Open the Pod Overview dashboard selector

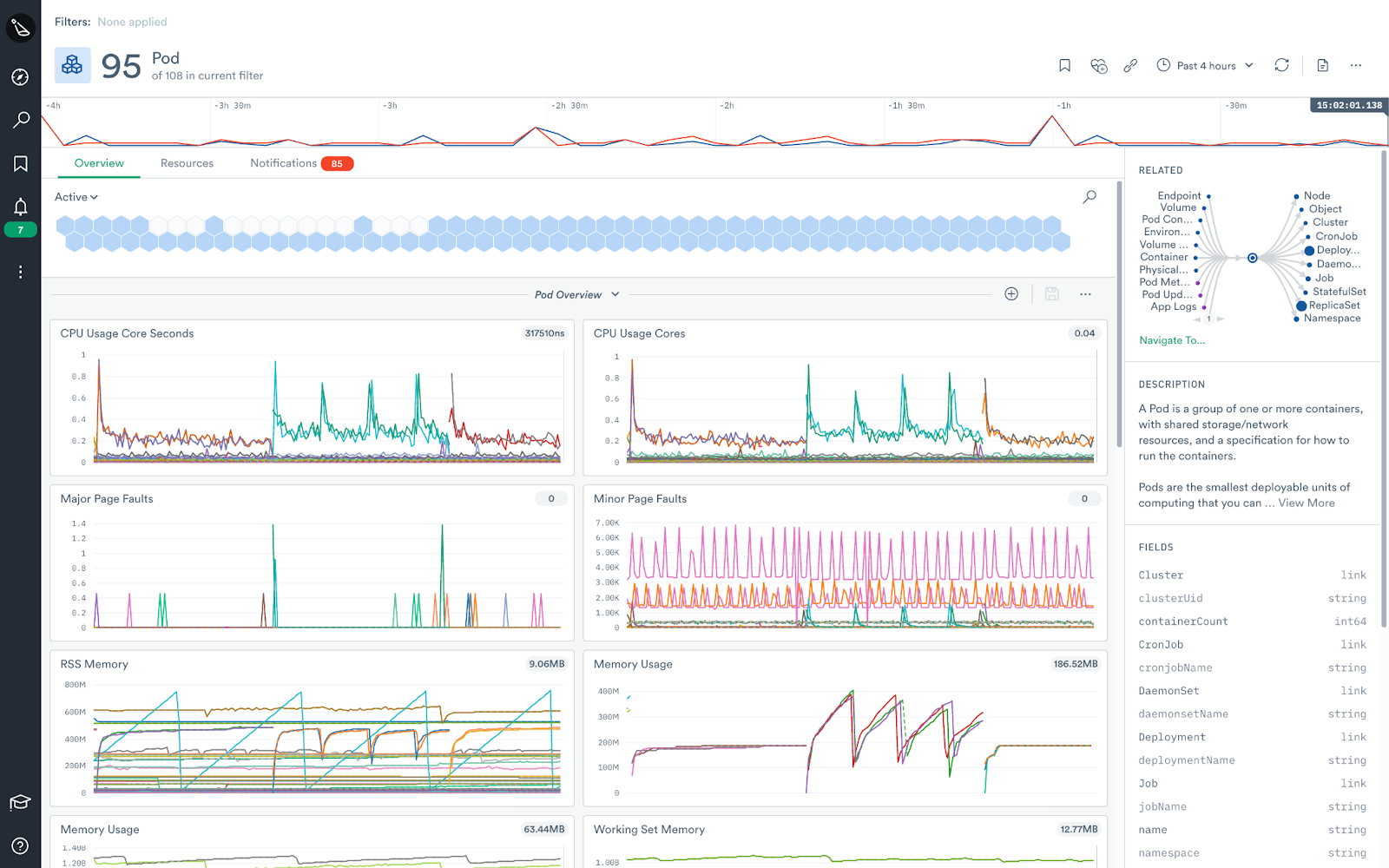[x=577, y=295]
